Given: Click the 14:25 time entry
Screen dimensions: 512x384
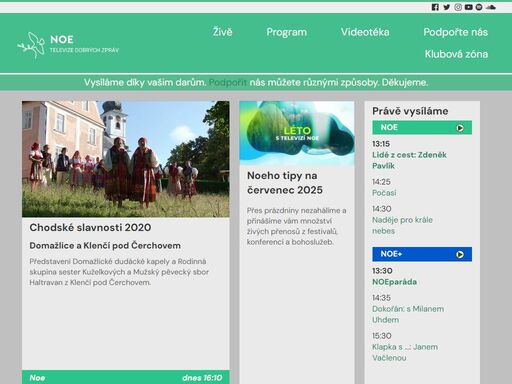Looking at the screenshot, I should [x=381, y=182].
